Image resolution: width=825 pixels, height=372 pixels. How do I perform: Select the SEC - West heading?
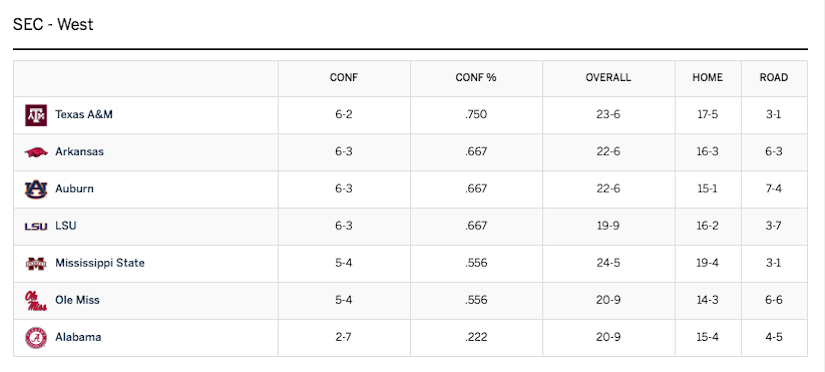coord(53,24)
